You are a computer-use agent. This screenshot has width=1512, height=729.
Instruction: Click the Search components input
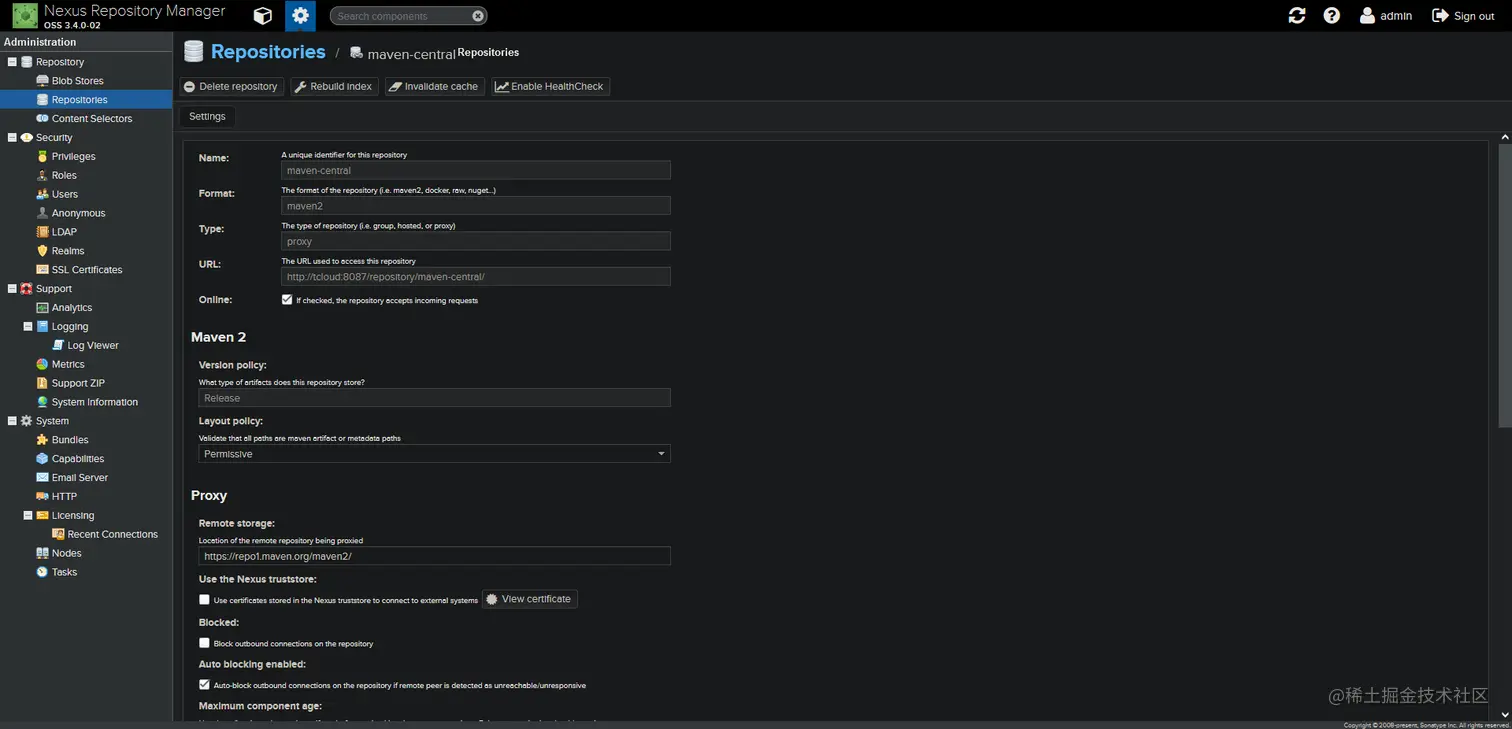[400, 16]
